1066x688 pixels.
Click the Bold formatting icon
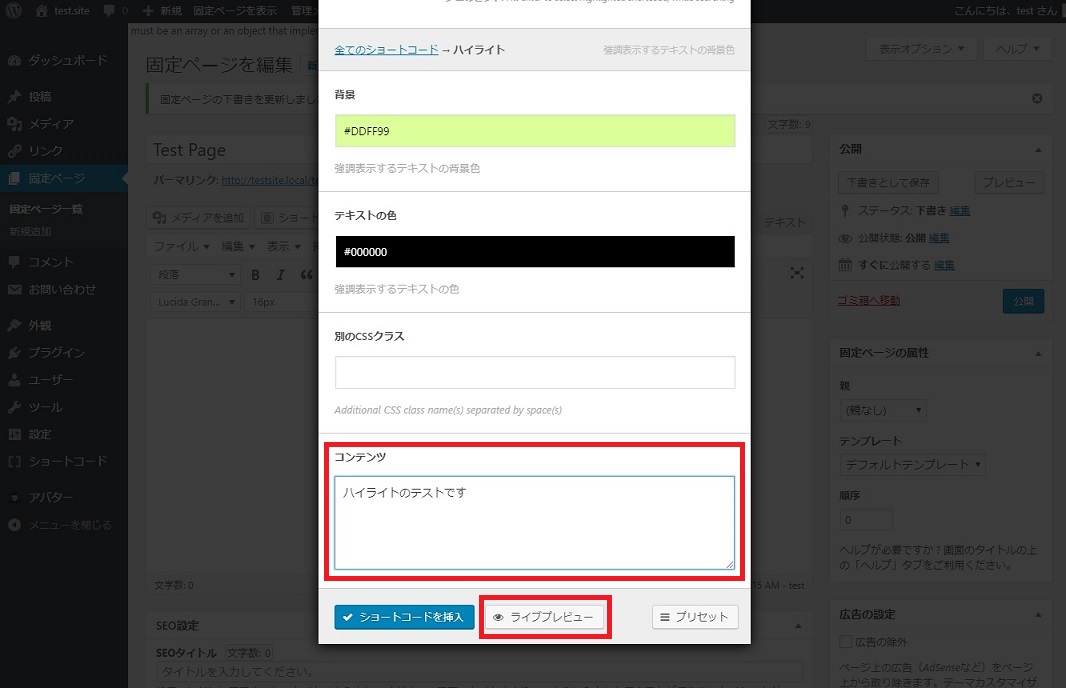(255, 275)
